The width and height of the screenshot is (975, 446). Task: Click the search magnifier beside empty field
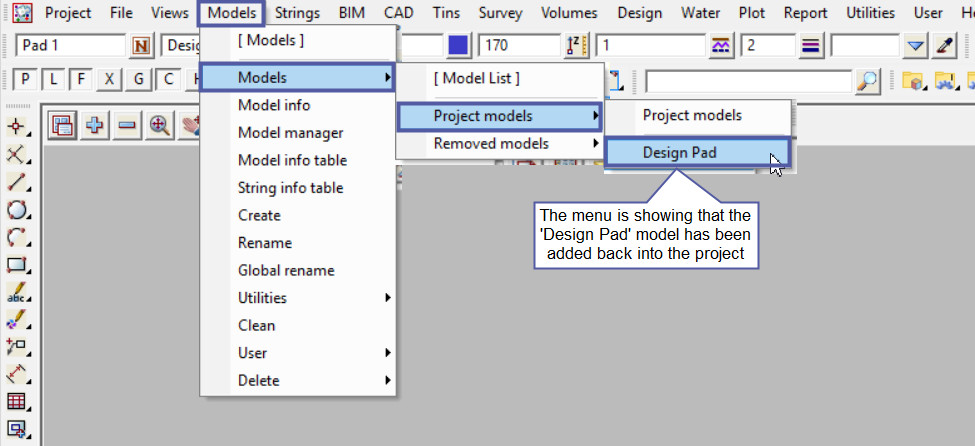pyautogui.click(x=868, y=80)
